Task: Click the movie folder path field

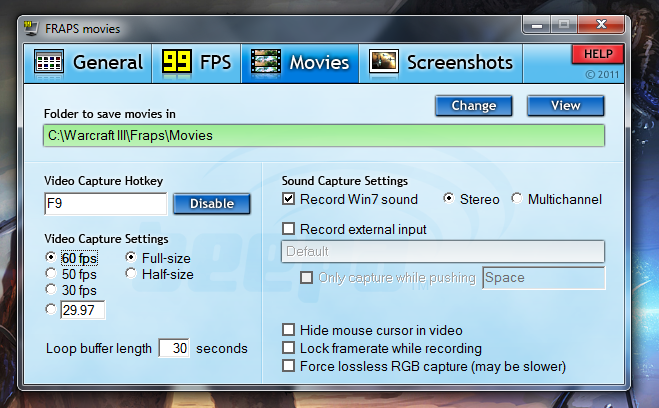Action: pos(324,135)
